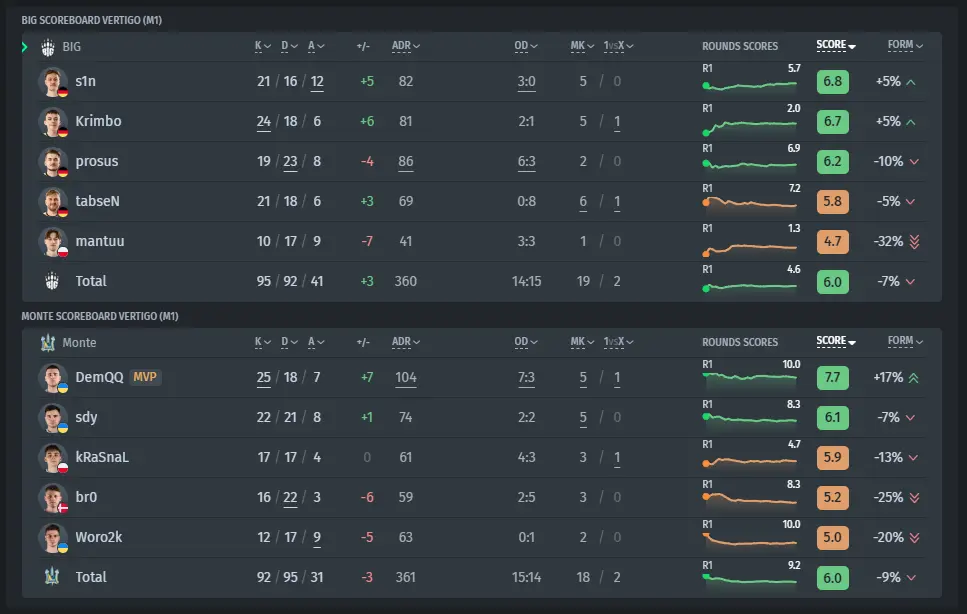The width and height of the screenshot is (967, 614).
Task: Sort BIG table by 1vsX column
Action: [619, 46]
